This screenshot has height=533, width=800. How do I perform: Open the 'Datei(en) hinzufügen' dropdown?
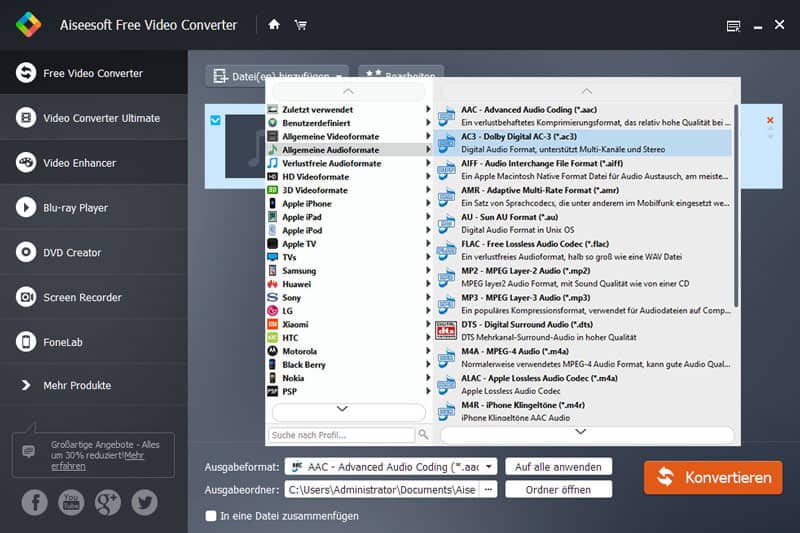(338, 77)
